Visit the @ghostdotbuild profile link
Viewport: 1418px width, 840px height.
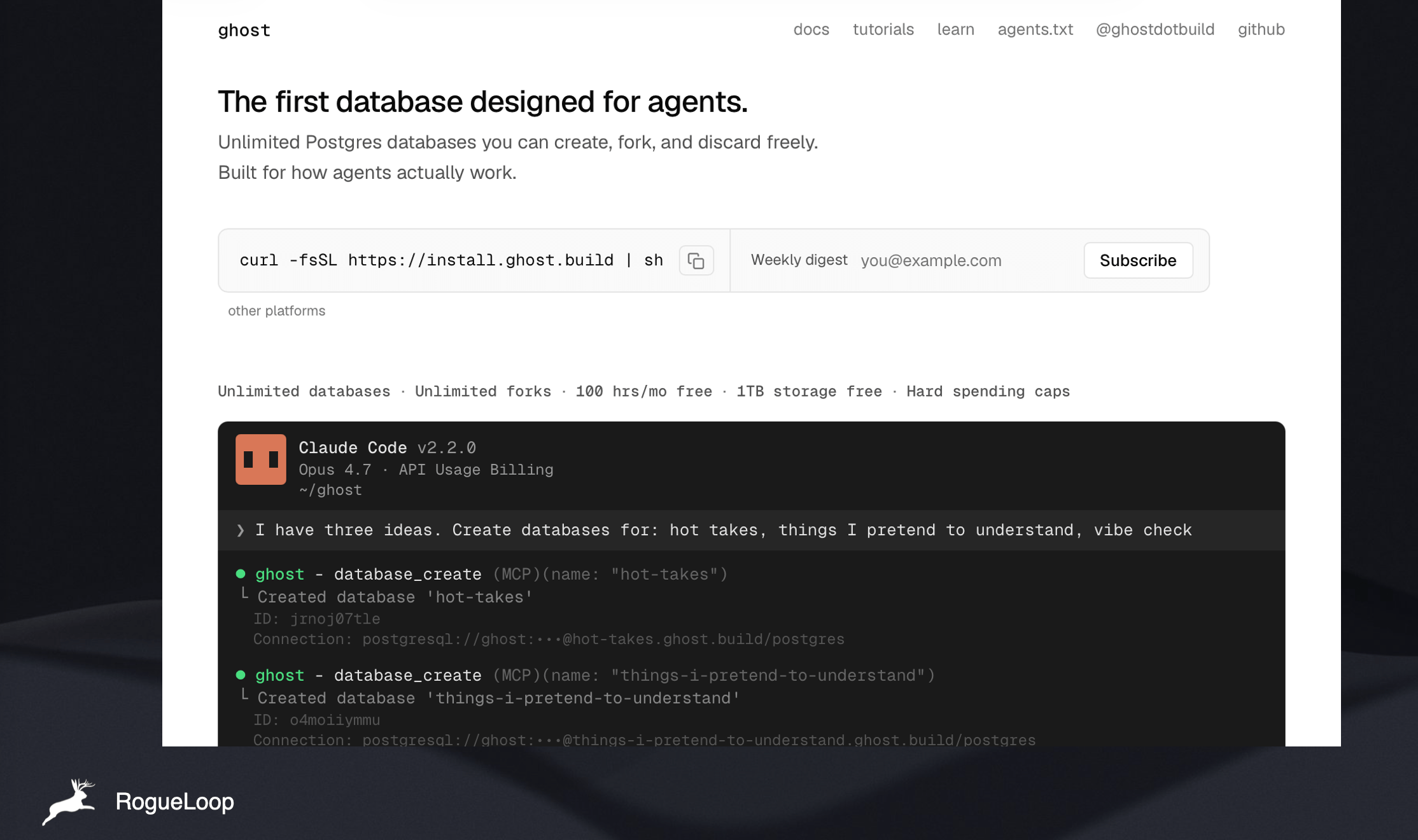(x=1155, y=29)
